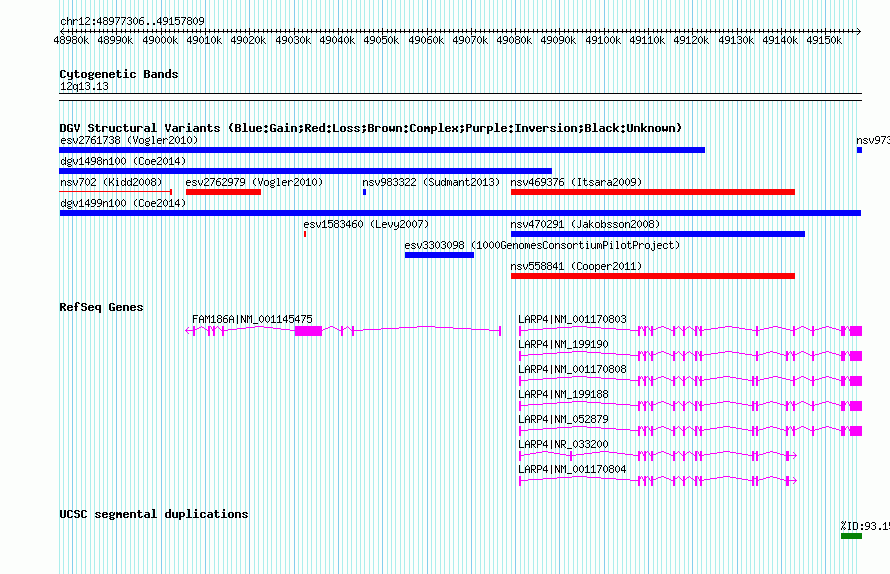The width and height of the screenshot is (890, 574).
Task: Click the esv2761738 (Vogler2010) label
Action: [129, 140]
